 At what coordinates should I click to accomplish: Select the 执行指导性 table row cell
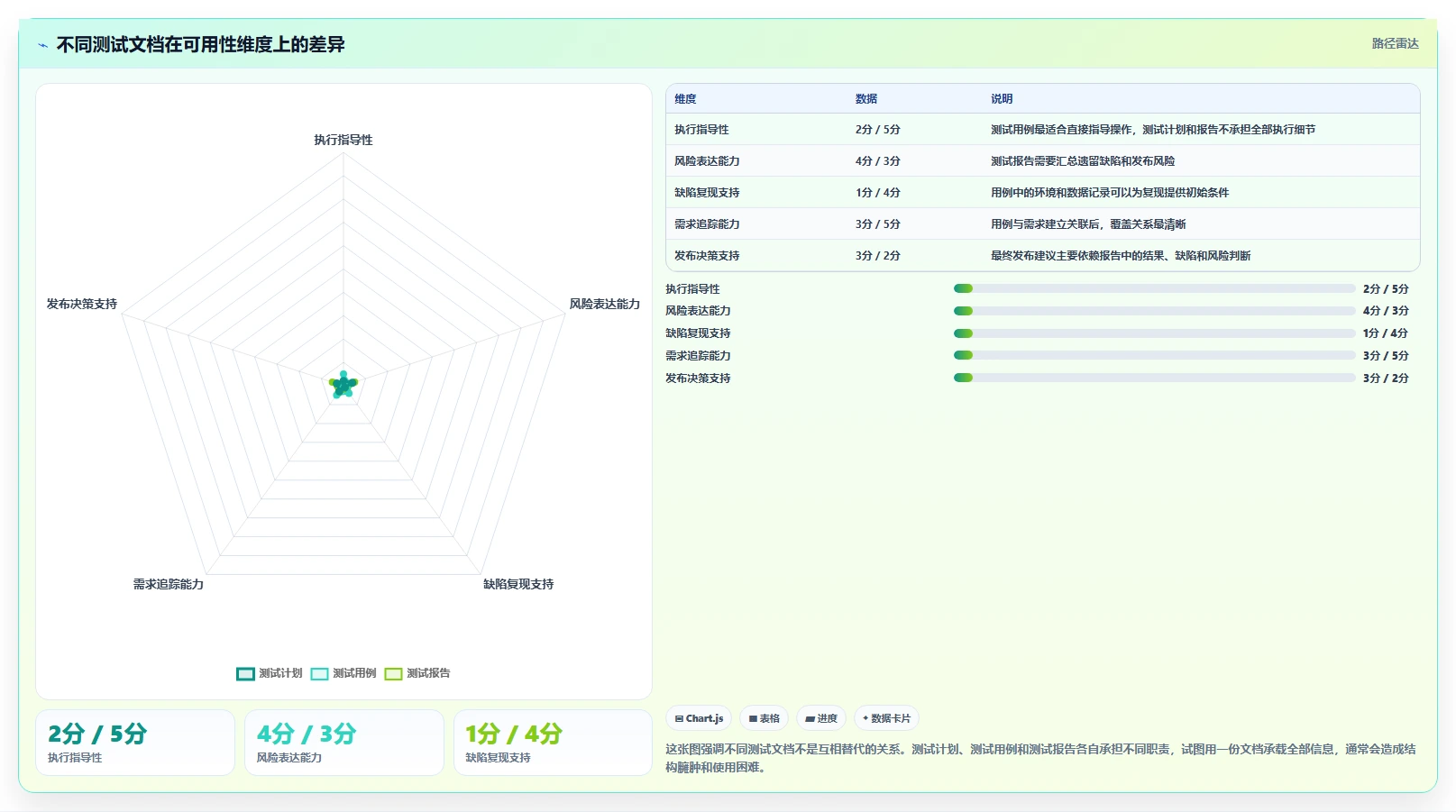(701, 130)
